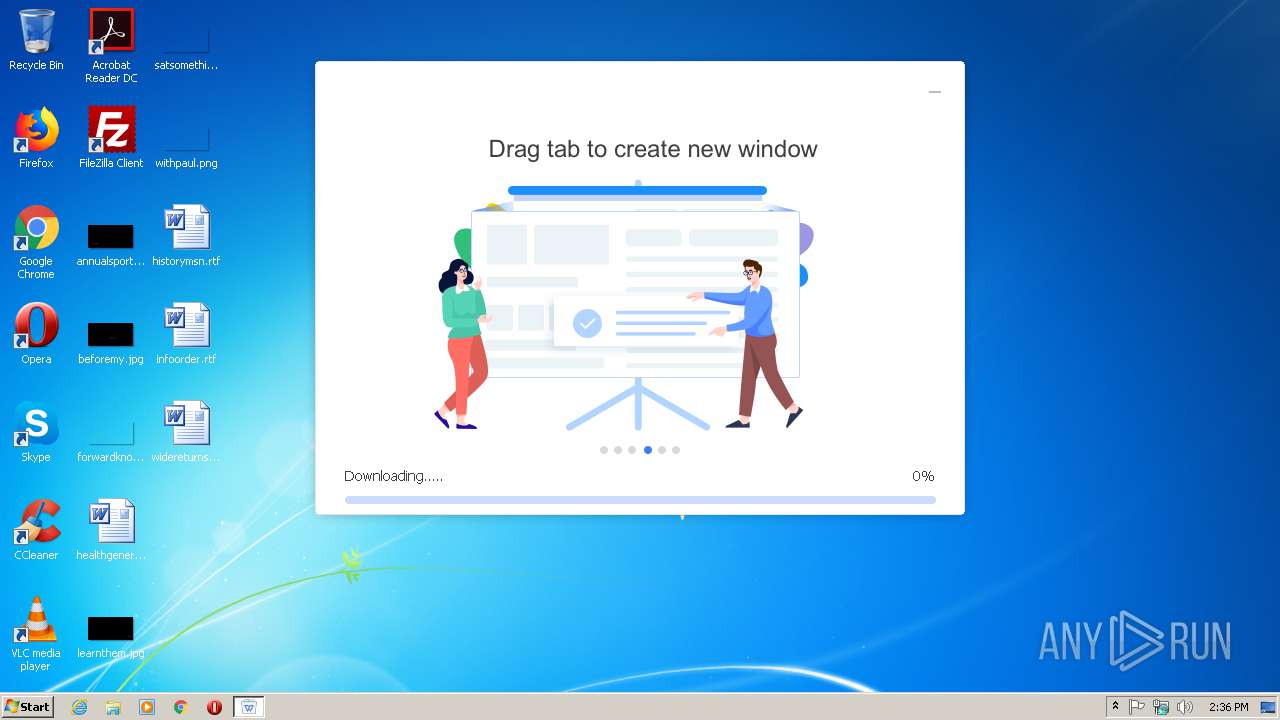Viewport: 1280px width, 720px height.
Task: Select the fifth slide indicator dot
Action: pos(662,450)
